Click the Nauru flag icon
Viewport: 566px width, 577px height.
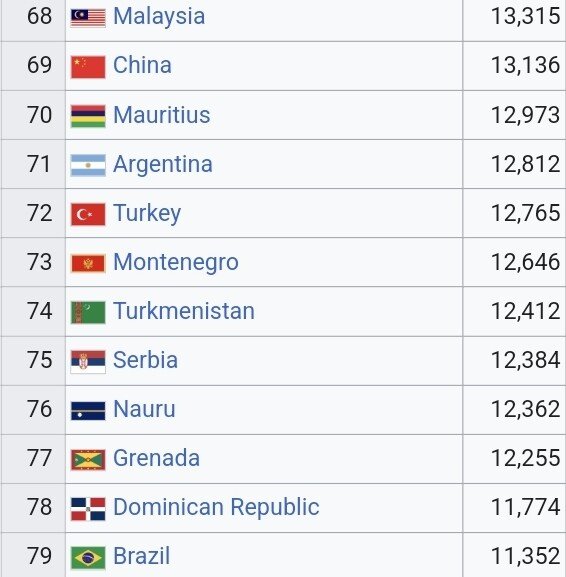point(88,411)
